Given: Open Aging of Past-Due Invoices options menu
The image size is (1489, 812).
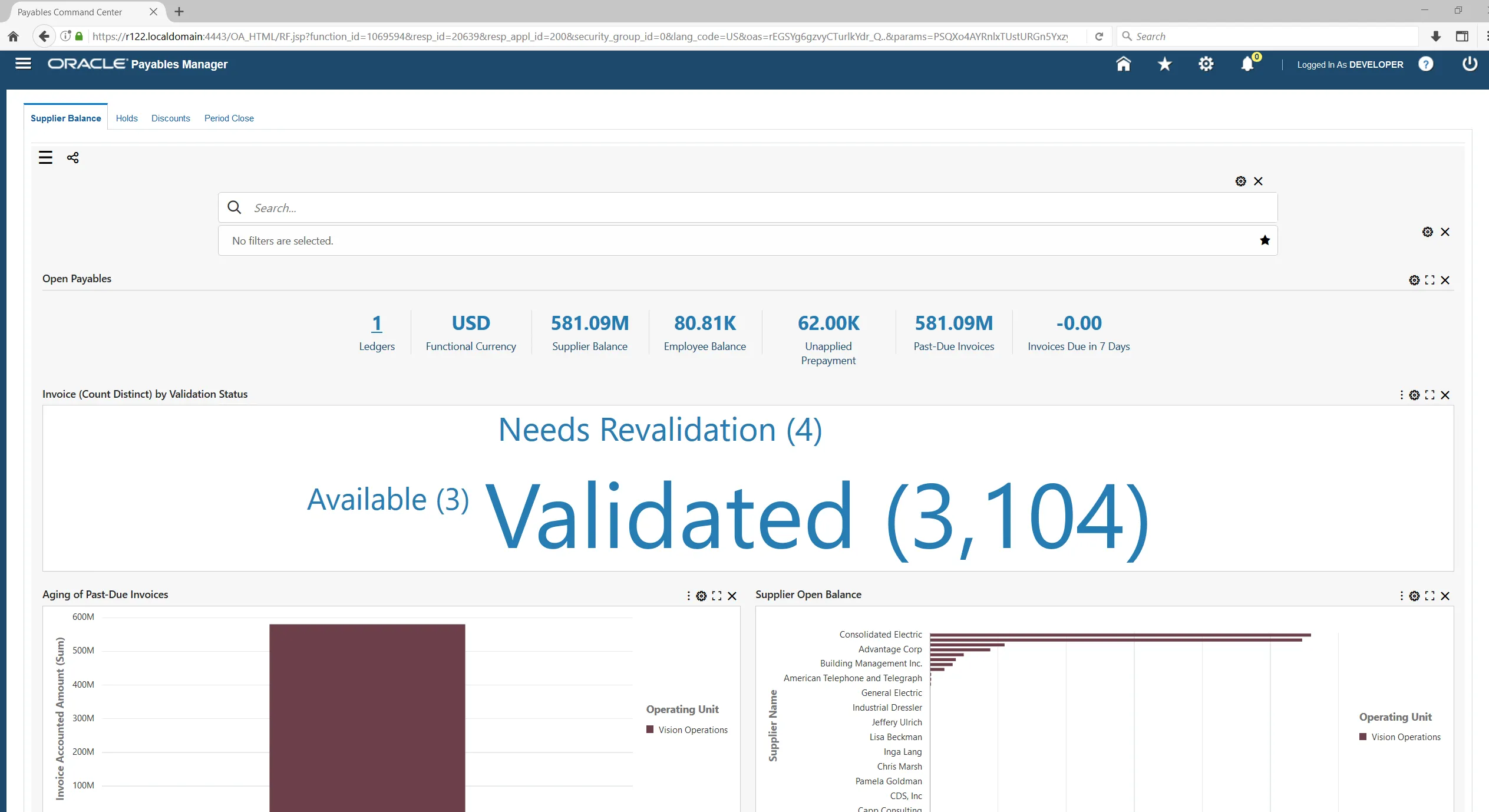Looking at the screenshot, I should 688,596.
